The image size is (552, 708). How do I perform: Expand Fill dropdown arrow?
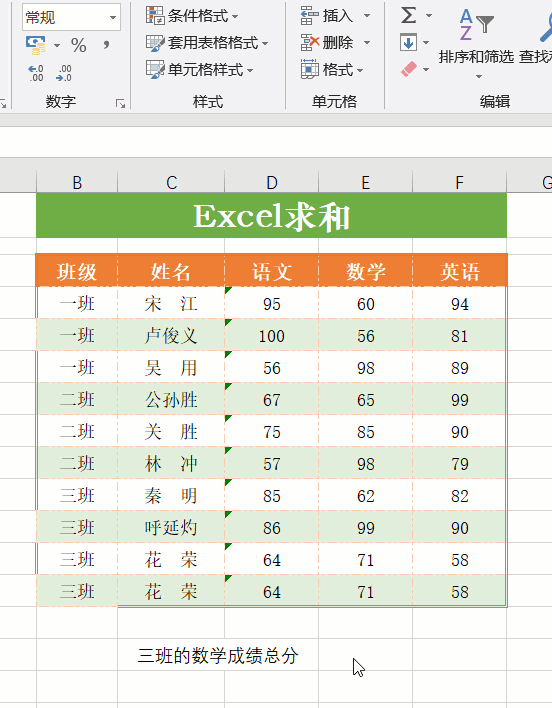point(426,43)
